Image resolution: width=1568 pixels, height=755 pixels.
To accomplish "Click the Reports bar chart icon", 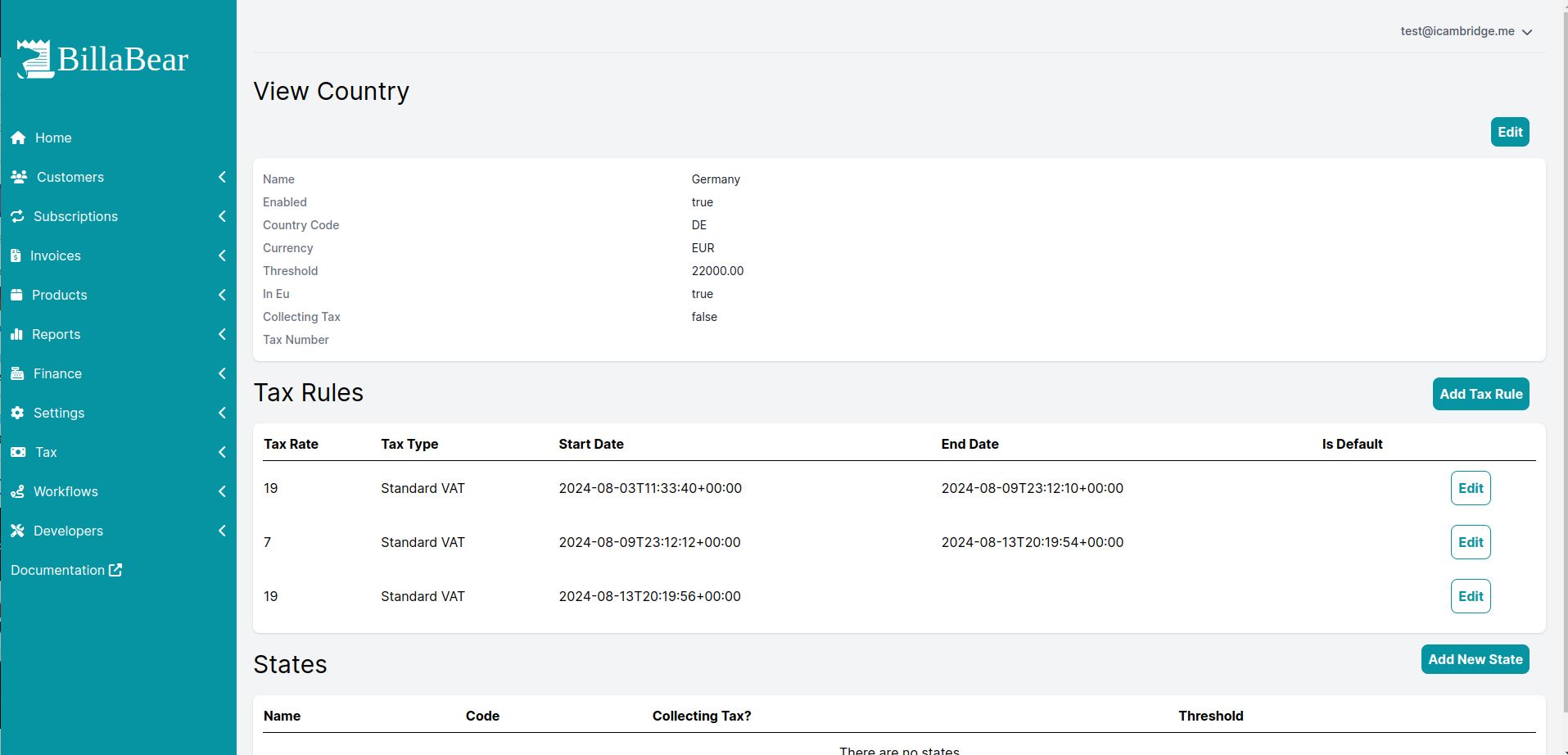I will (16, 334).
